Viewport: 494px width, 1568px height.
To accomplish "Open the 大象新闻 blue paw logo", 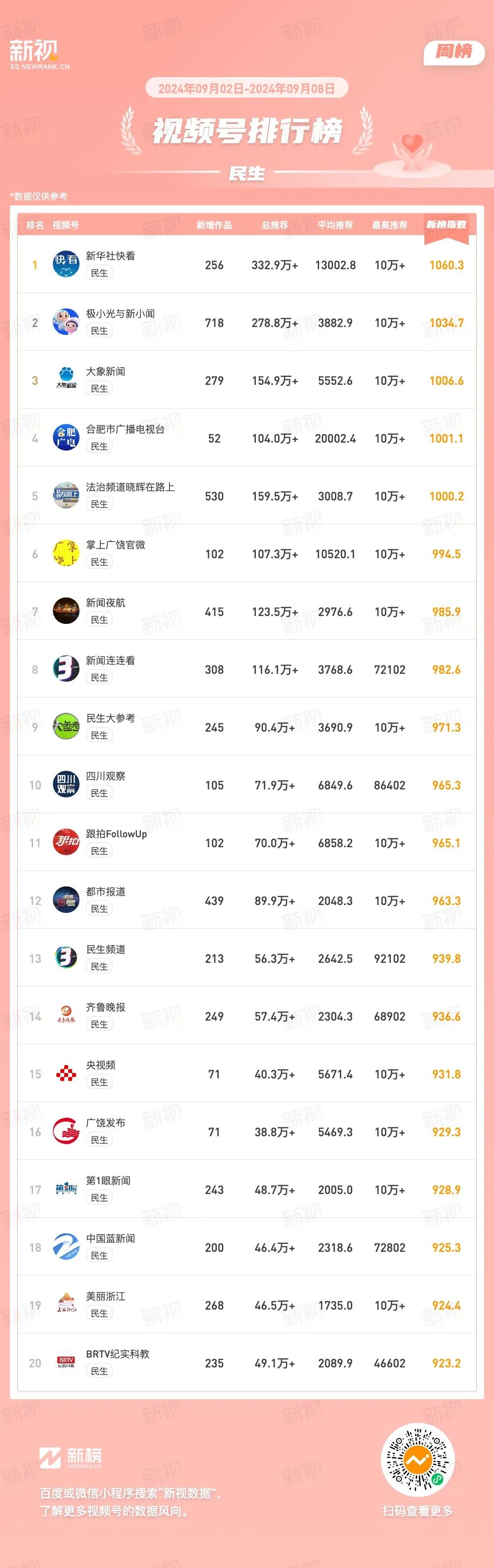I will tap(66, 379).
